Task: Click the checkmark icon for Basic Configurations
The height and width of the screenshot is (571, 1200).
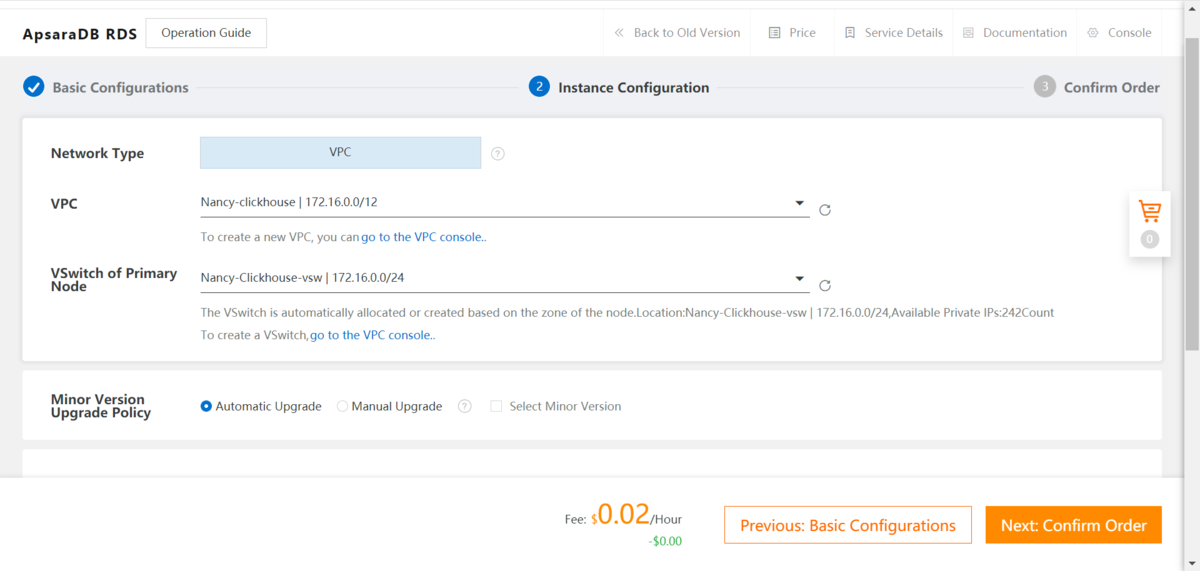Action: pyautogui.click(x=34, y=87)
